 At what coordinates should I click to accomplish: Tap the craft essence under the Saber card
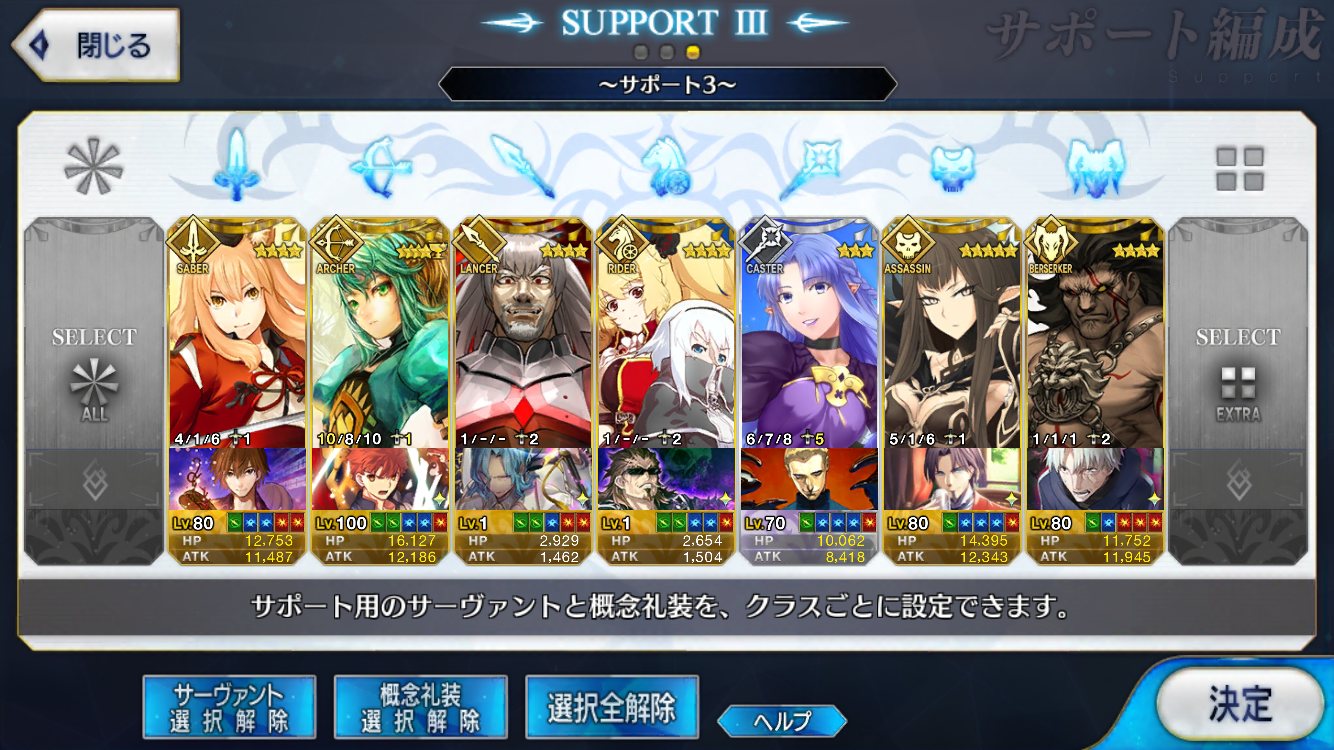point(237,479)
